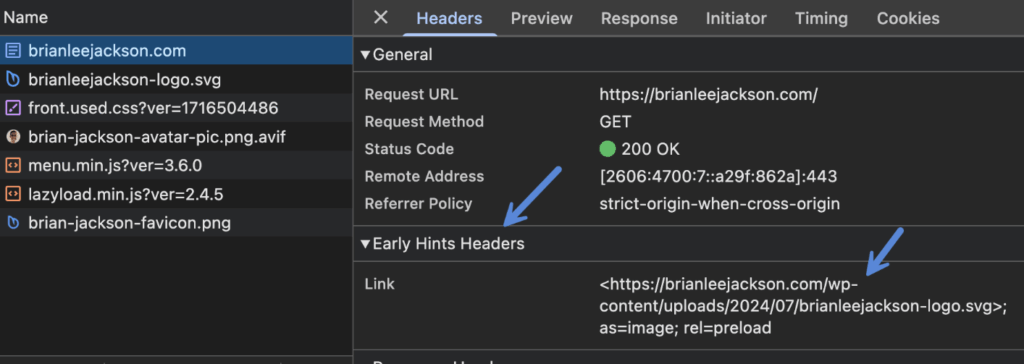Close the request details panel
Screen dimensions: 1024x364
(x=380, y=18)
